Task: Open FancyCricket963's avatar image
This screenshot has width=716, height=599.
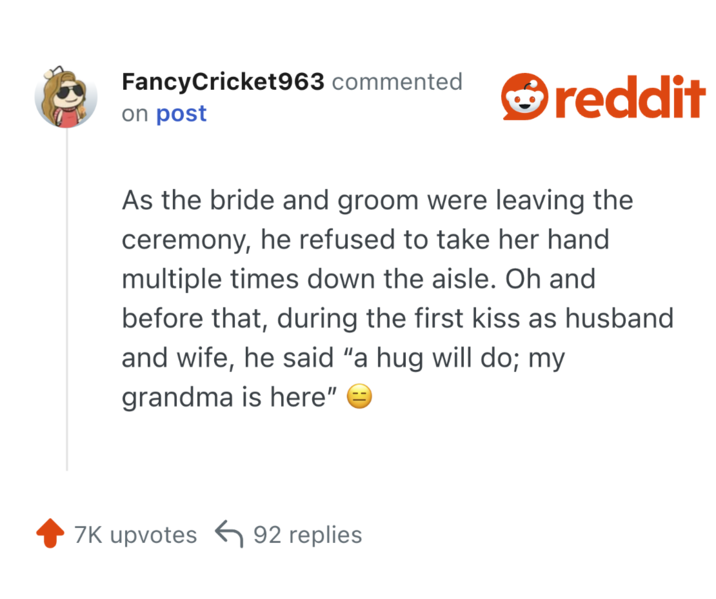Action: [66, 98]
